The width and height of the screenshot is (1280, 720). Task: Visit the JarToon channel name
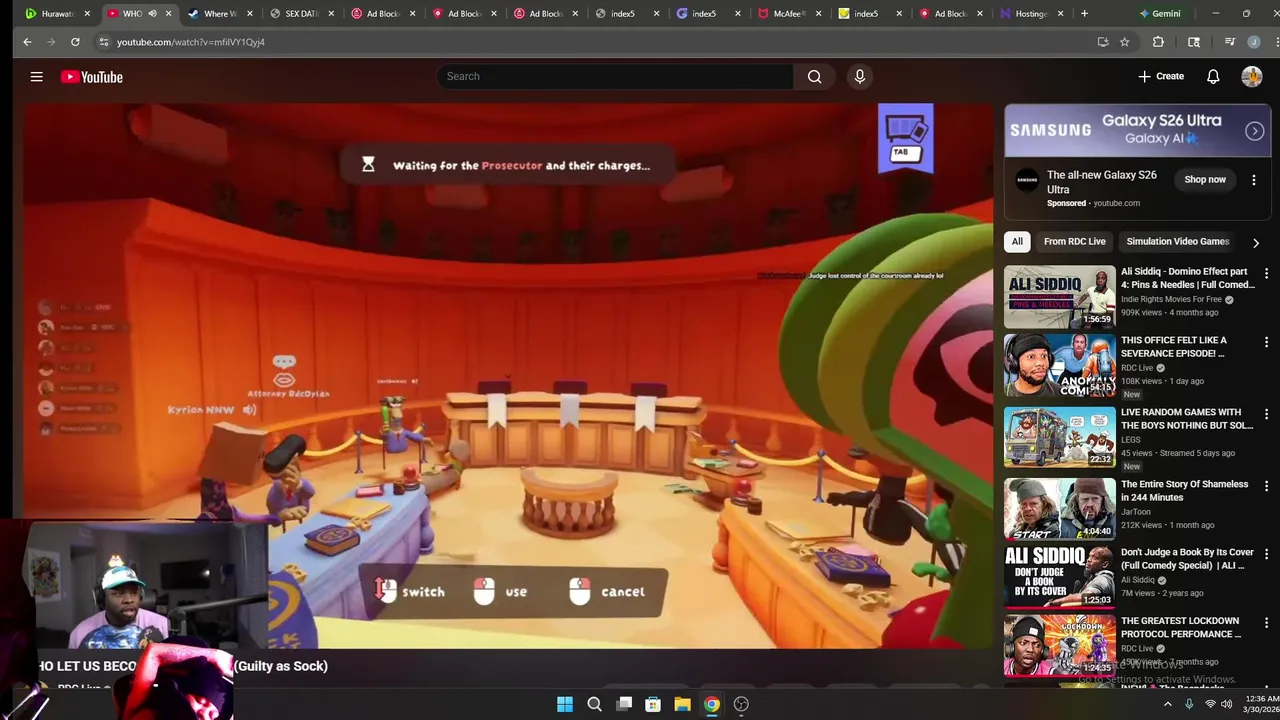click(x=1135, y=511)
